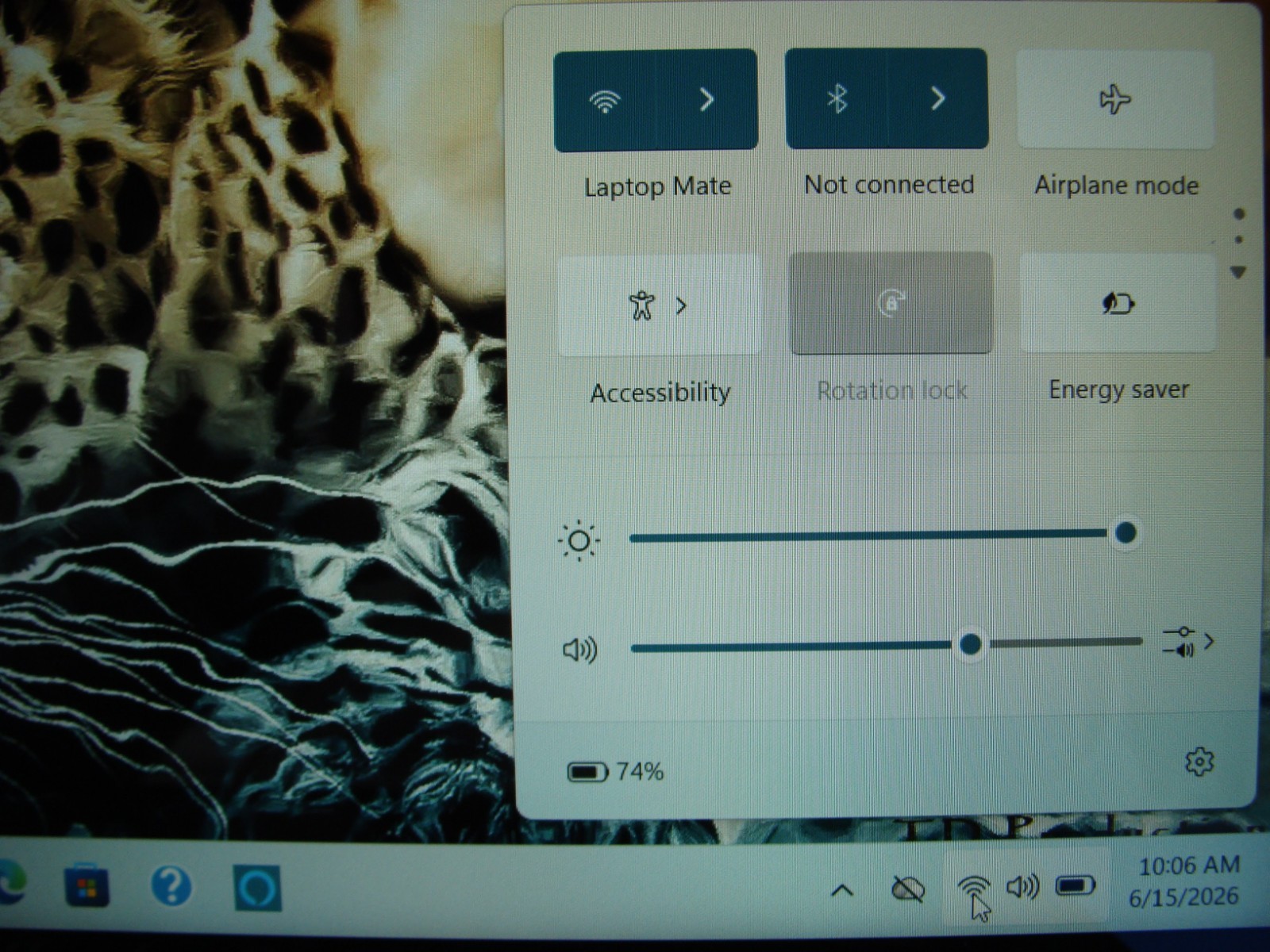Click the Accessibility label
Screen dimensions: 1270x952
[x=660, y=392]
